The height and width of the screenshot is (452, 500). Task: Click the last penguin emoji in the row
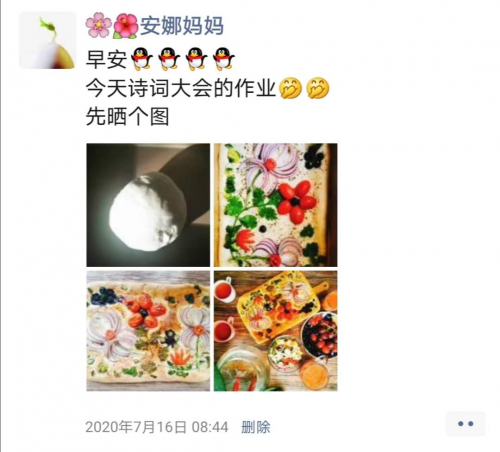click(224, 59)
